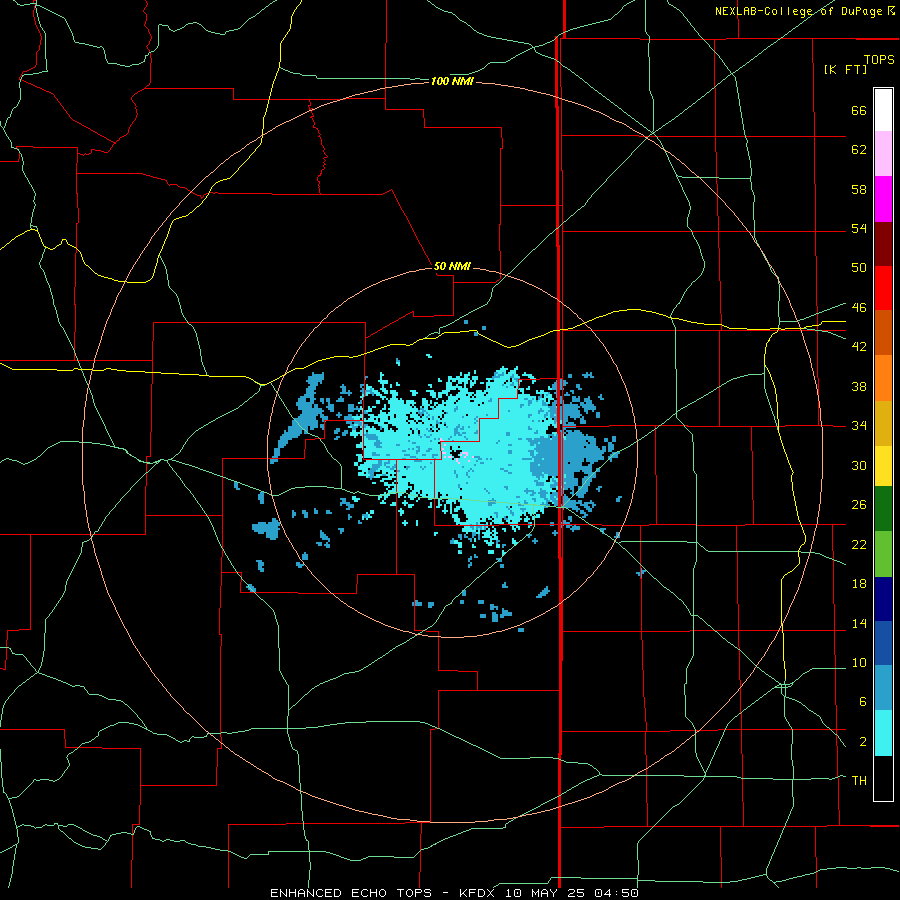
Task: Click the legend value 34
Action: pyautogui.click(x=859, y=426)
